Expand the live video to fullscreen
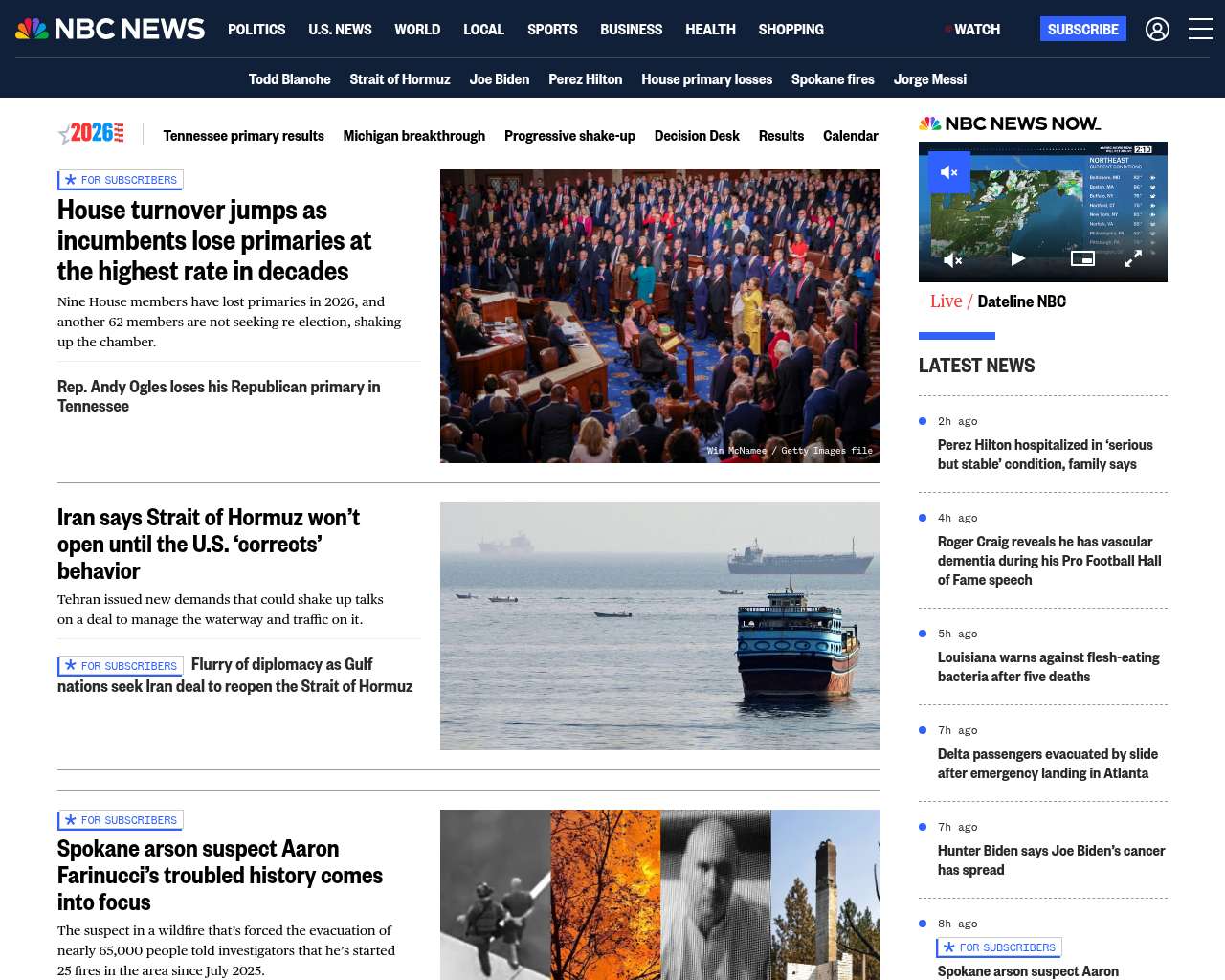 click(x=1132, y=259)
